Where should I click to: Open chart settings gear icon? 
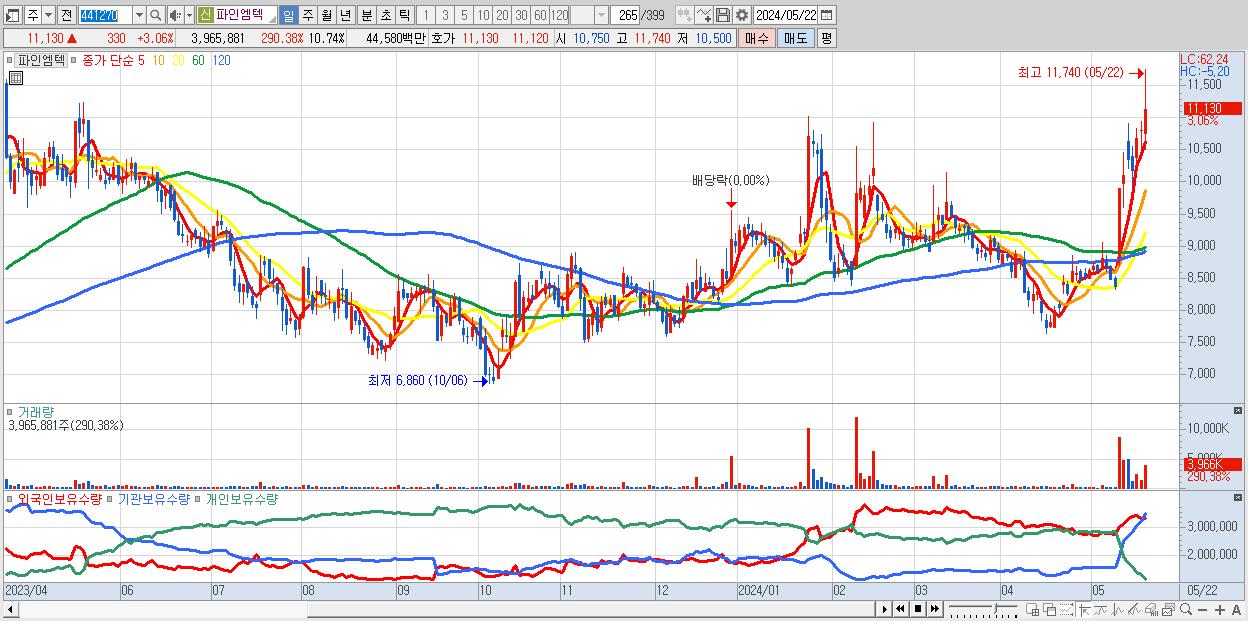(742, 15)
